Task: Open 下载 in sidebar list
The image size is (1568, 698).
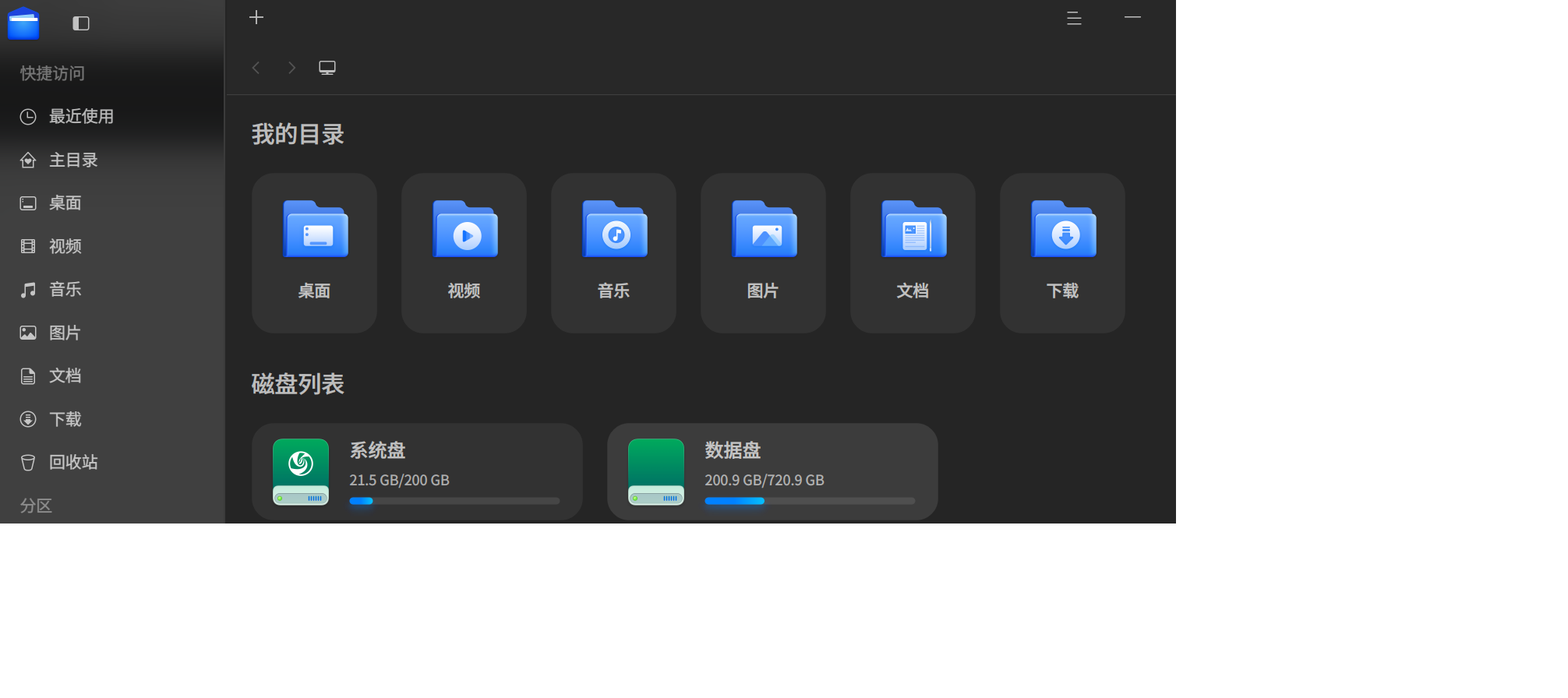Action: (112, 419)
